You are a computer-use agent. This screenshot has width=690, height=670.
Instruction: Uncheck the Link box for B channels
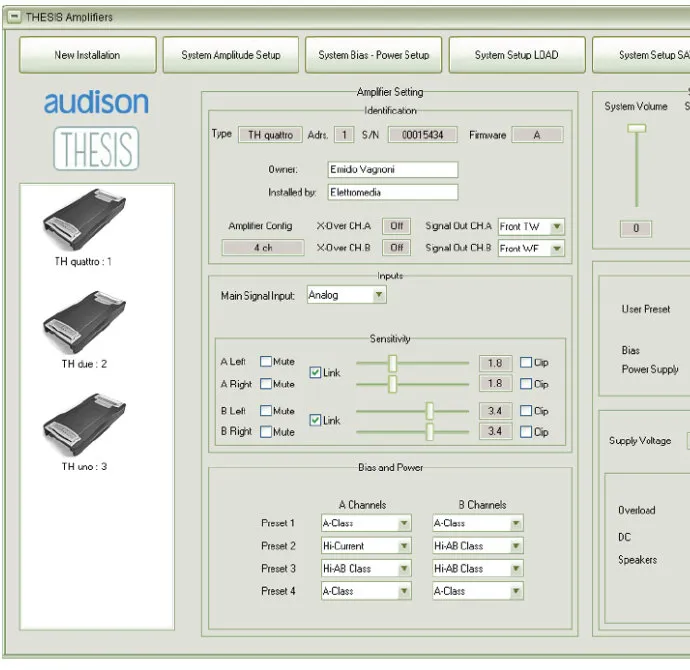[315, 420]
